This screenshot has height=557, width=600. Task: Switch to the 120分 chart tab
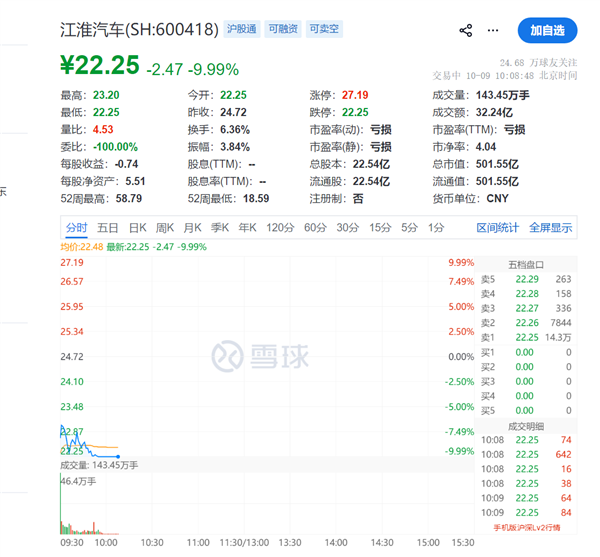click(280, 228)
